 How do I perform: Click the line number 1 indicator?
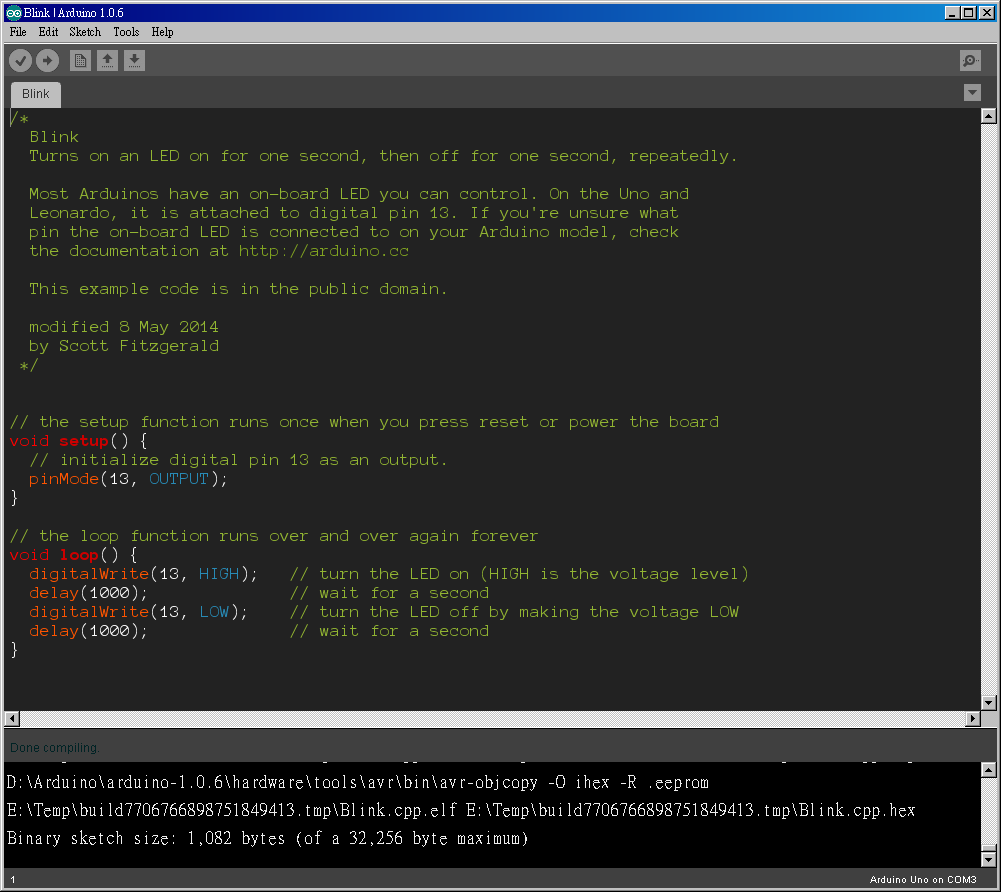tap(13, 879)
